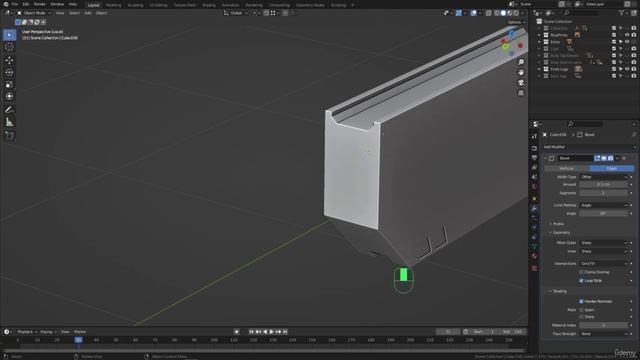Open the Miter Outer Sharp dropdown
Screen dimensions: 640x360
[604, 242]
